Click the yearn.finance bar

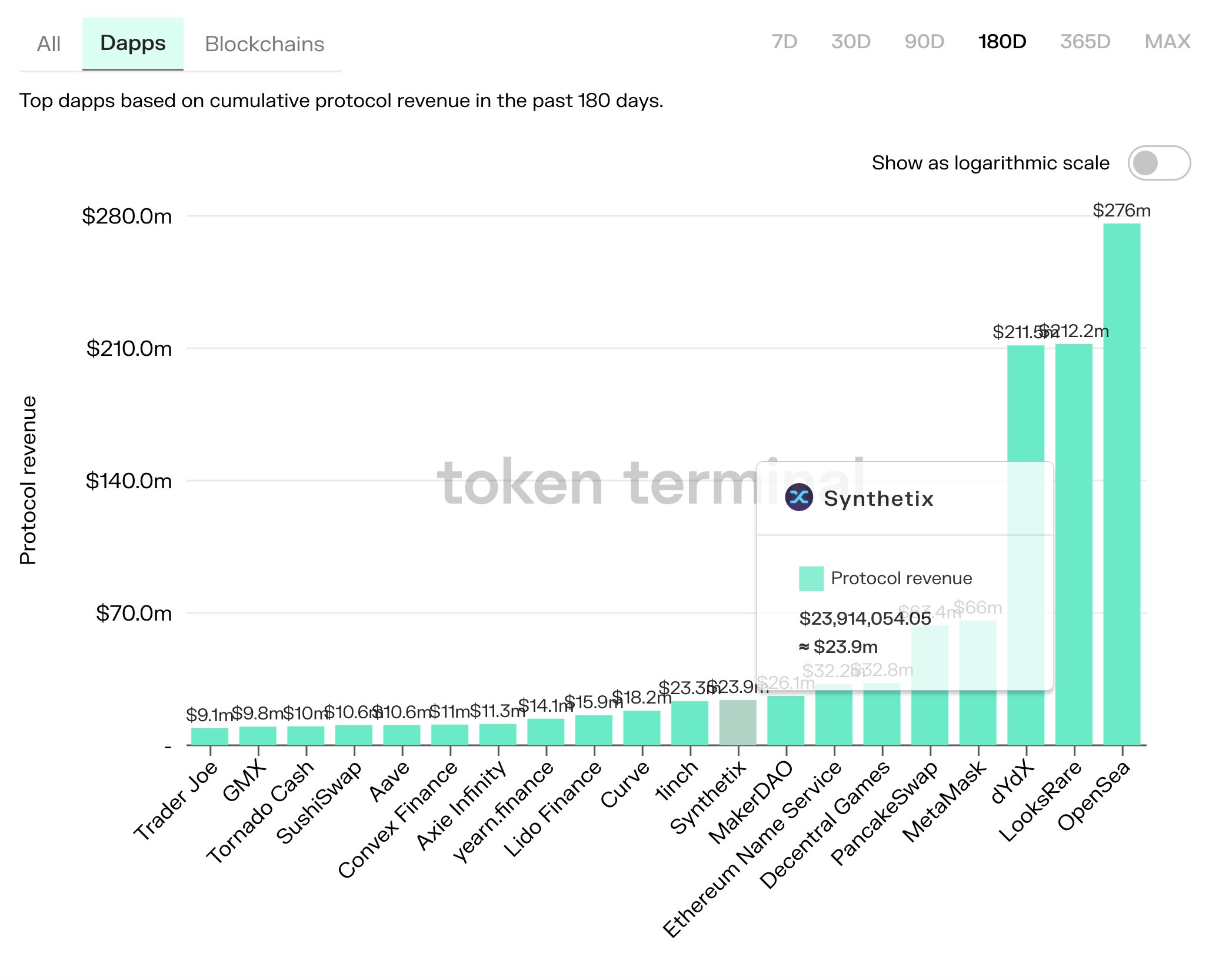click(x=546, y=732)
